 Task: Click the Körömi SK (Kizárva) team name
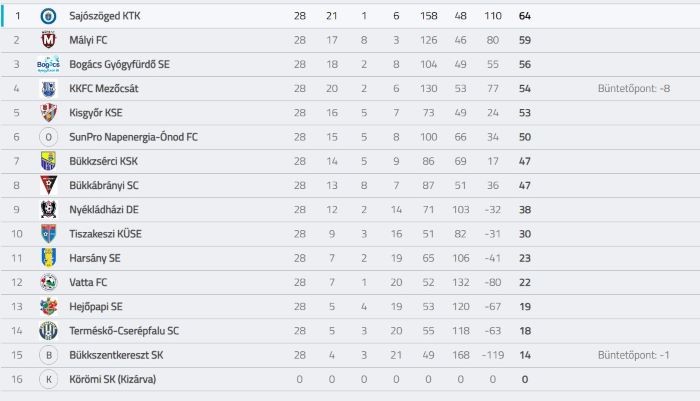[x=112, y=380]
